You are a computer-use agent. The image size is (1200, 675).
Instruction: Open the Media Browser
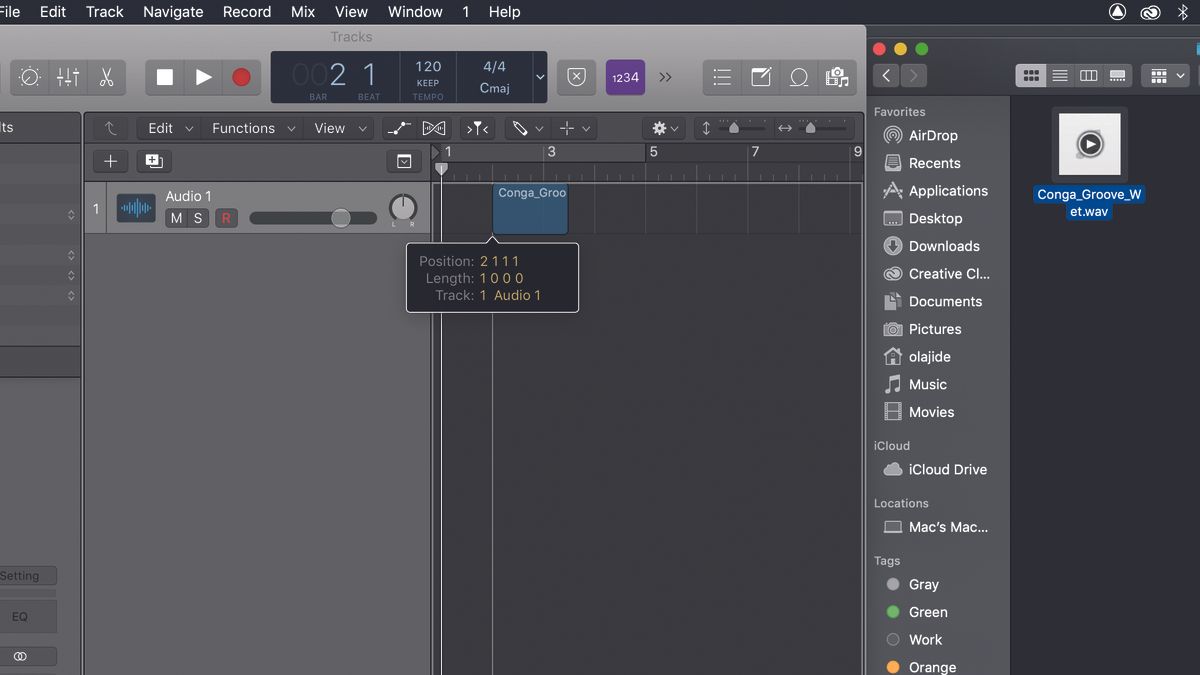click(x=837, y=77)
